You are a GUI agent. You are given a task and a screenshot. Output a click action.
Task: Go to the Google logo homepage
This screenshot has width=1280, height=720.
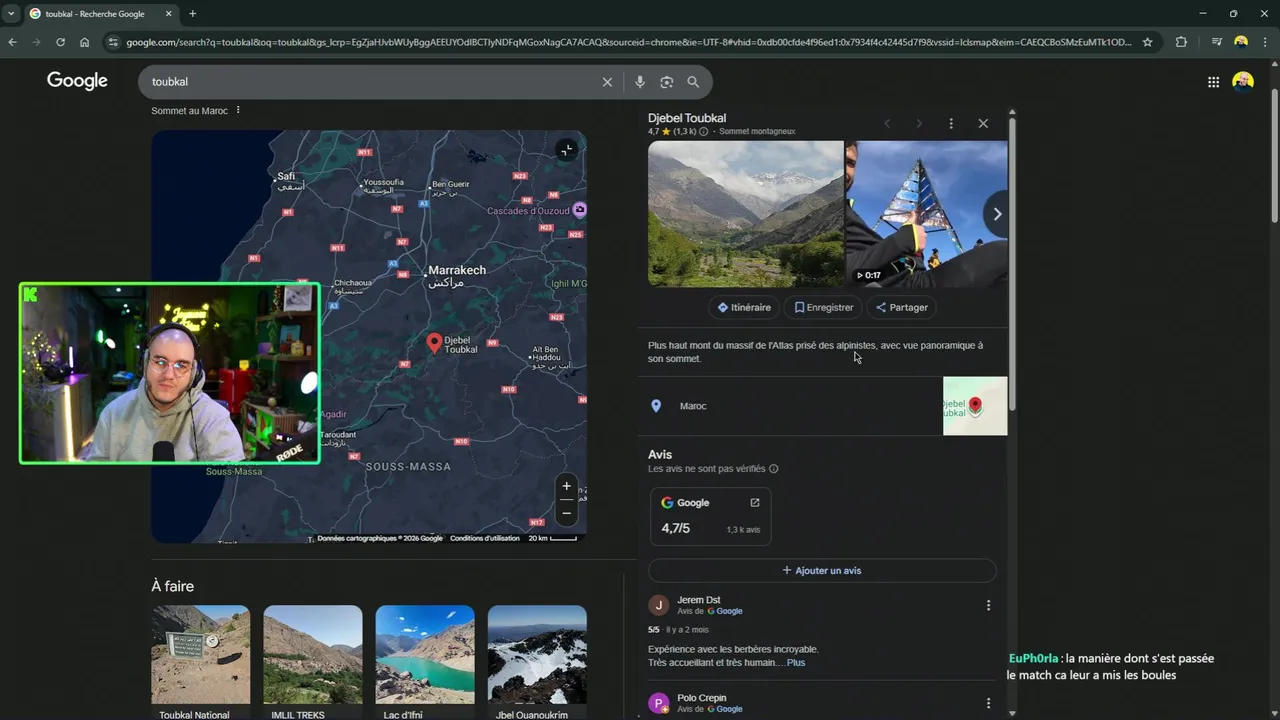coord(77,81)
